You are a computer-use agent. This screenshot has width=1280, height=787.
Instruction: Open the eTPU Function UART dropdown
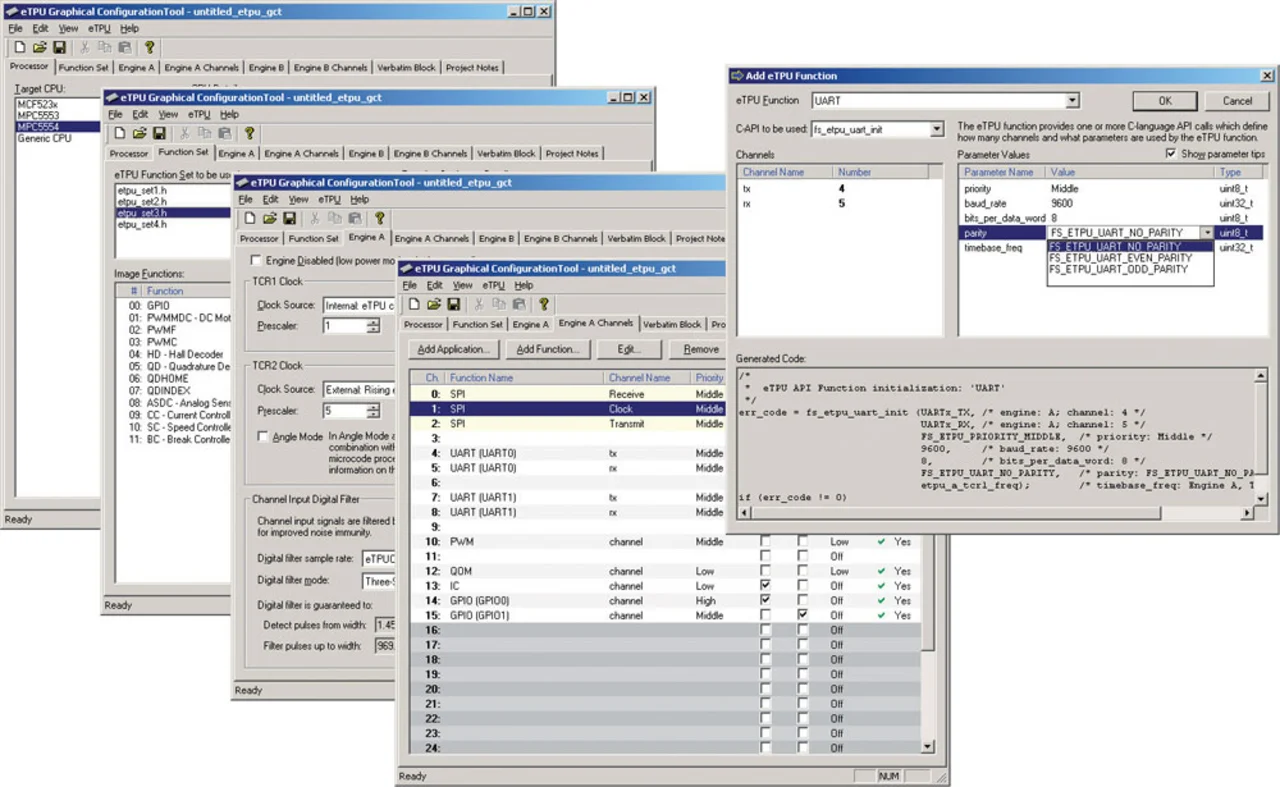(1072, 100)
